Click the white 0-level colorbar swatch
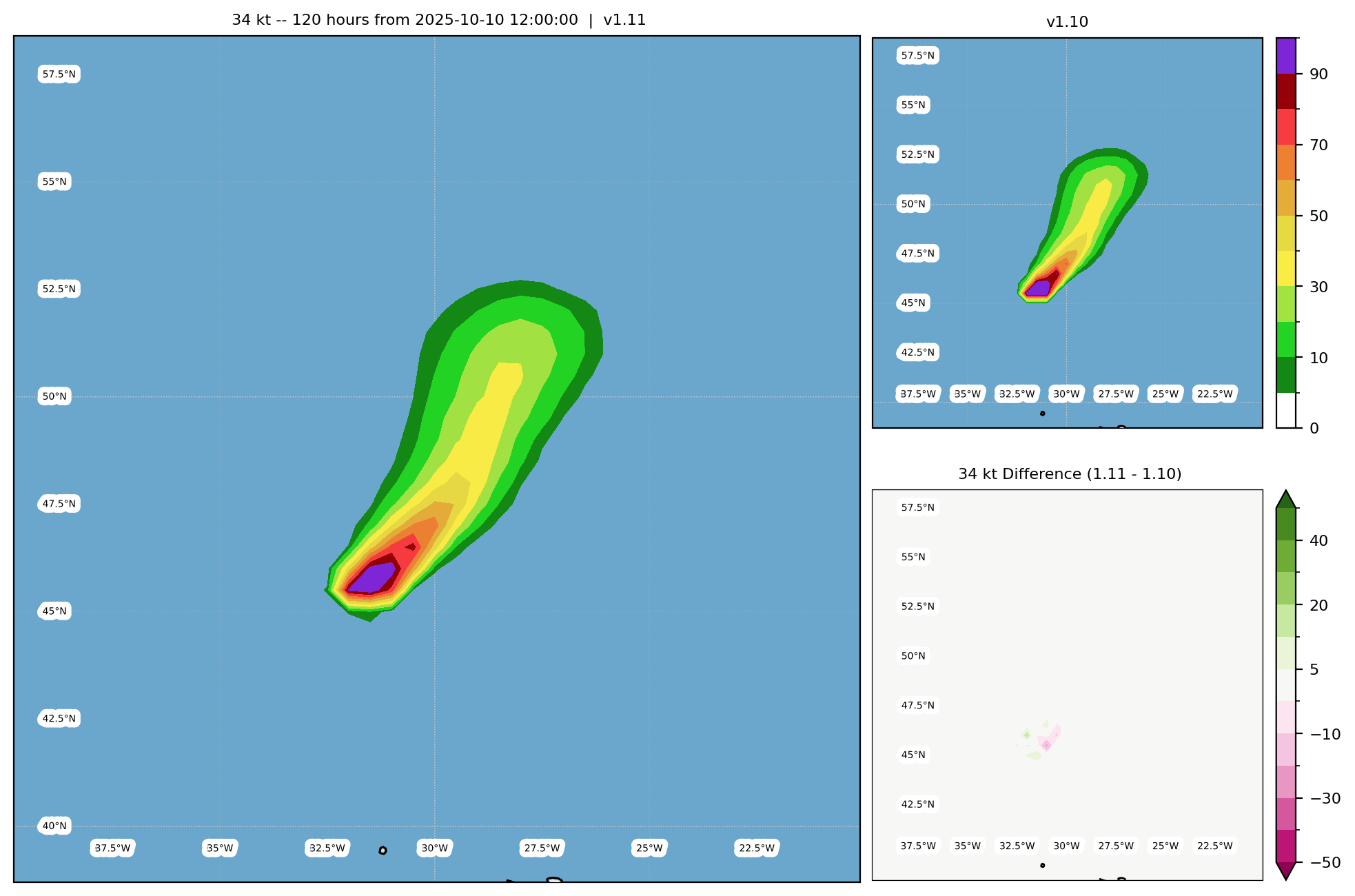 [x=1286, y=410]
